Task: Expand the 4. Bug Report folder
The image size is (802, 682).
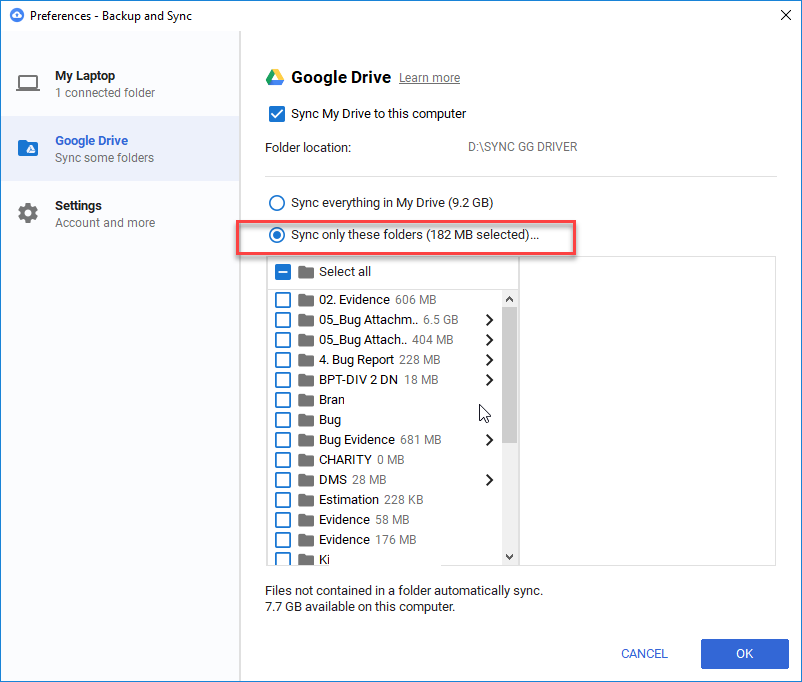Action: 489,360
